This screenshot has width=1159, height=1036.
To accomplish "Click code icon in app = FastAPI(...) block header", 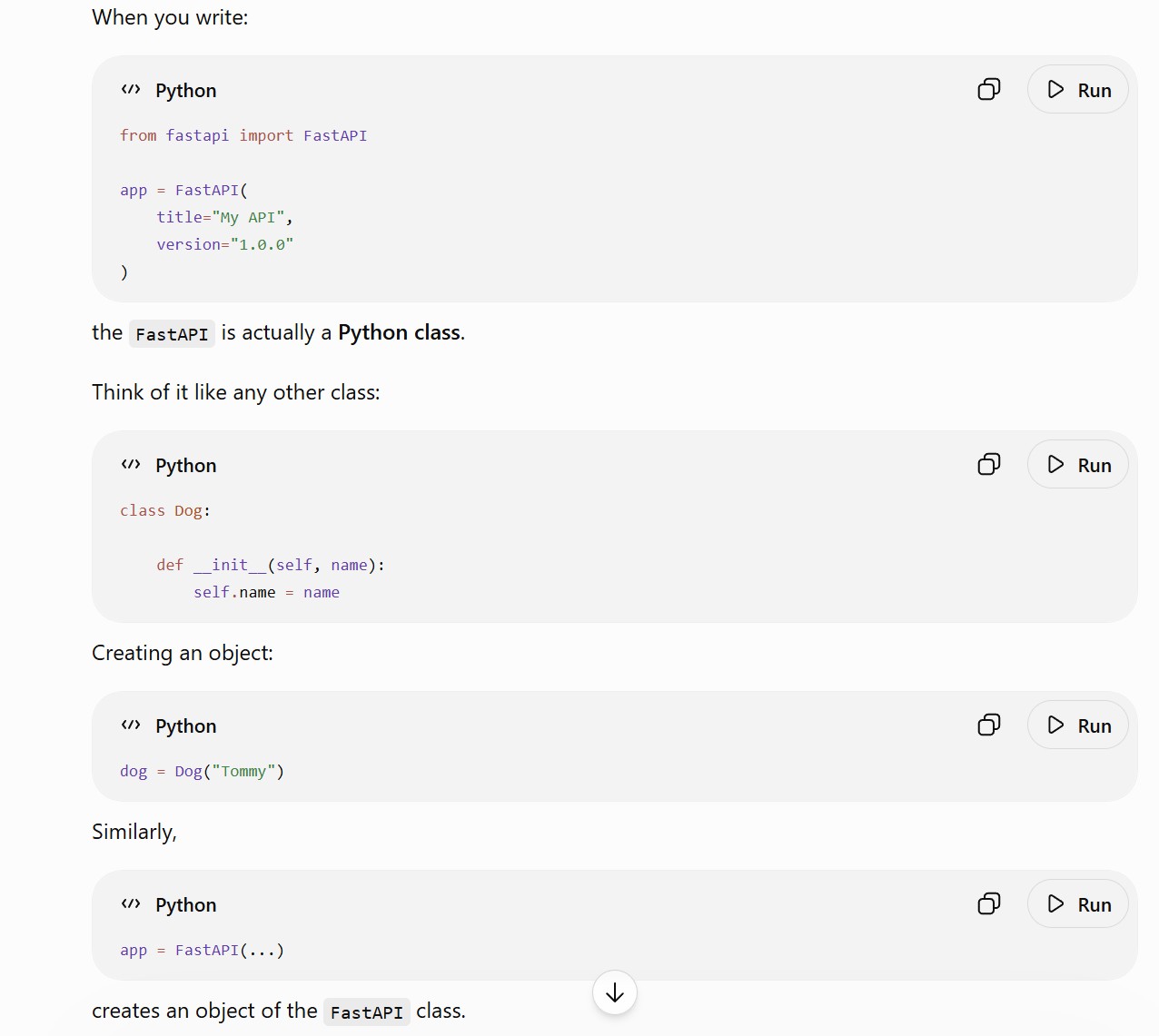I will (131, 903).
